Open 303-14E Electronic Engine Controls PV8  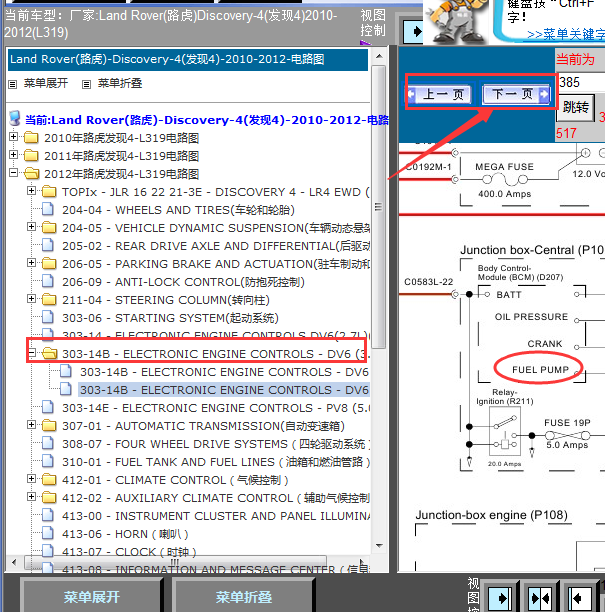tap(216, 408)
